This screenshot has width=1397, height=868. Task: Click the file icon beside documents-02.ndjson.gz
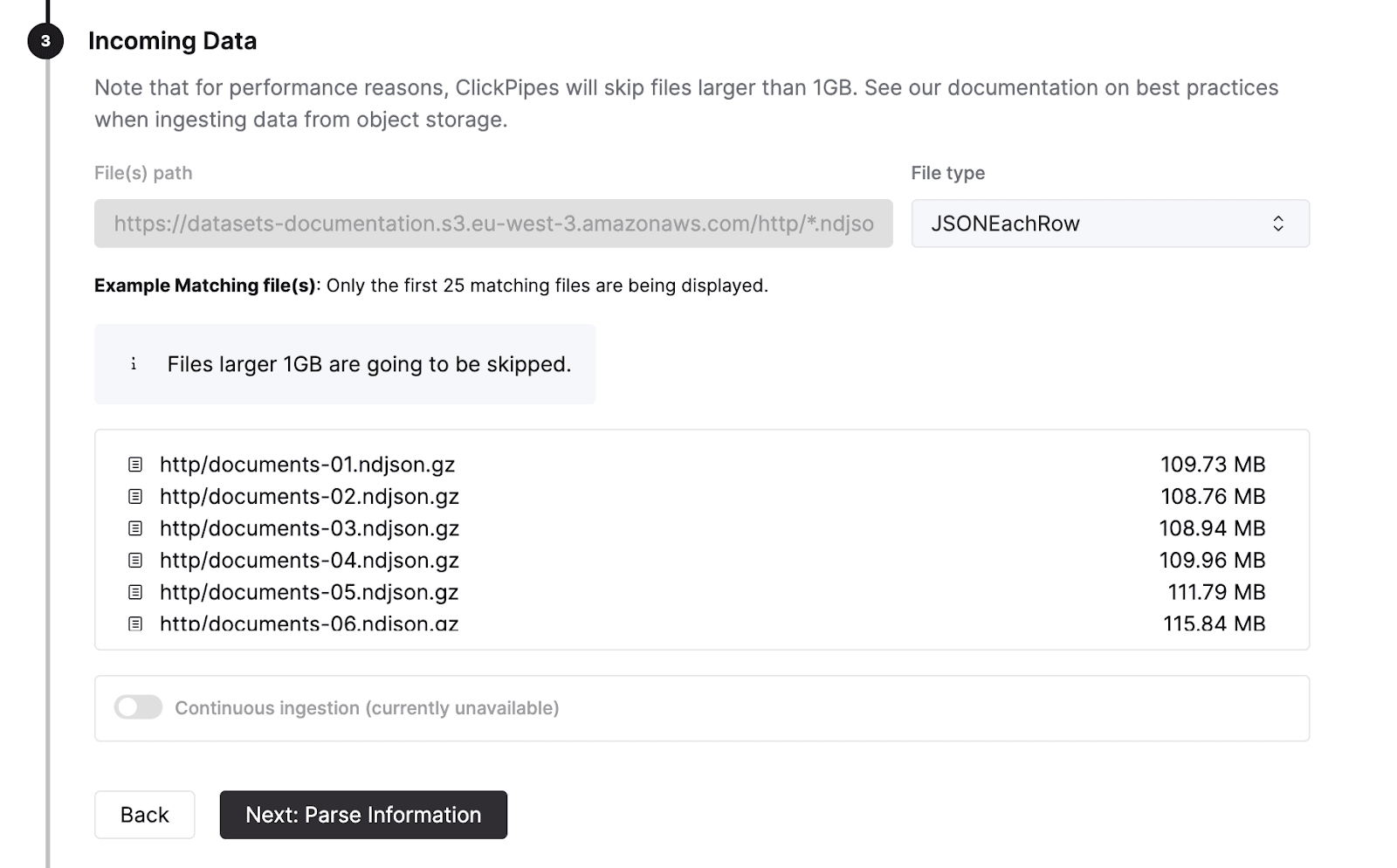click(135, 496)
